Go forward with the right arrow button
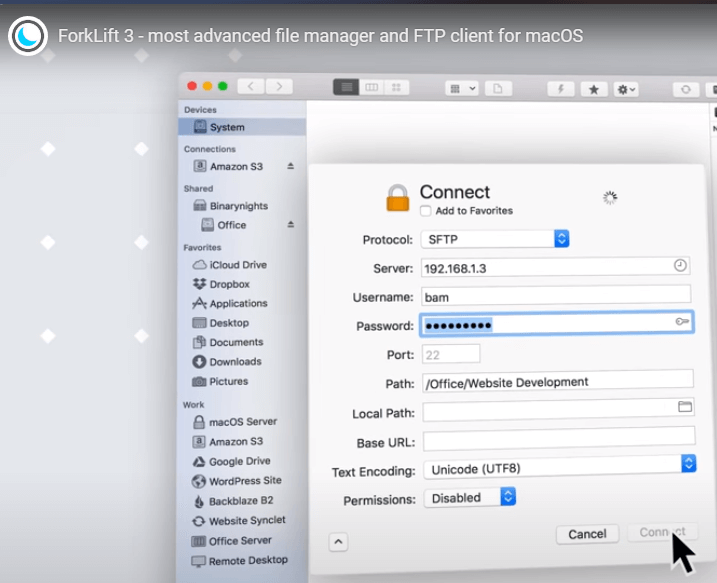 click(279, 86)
